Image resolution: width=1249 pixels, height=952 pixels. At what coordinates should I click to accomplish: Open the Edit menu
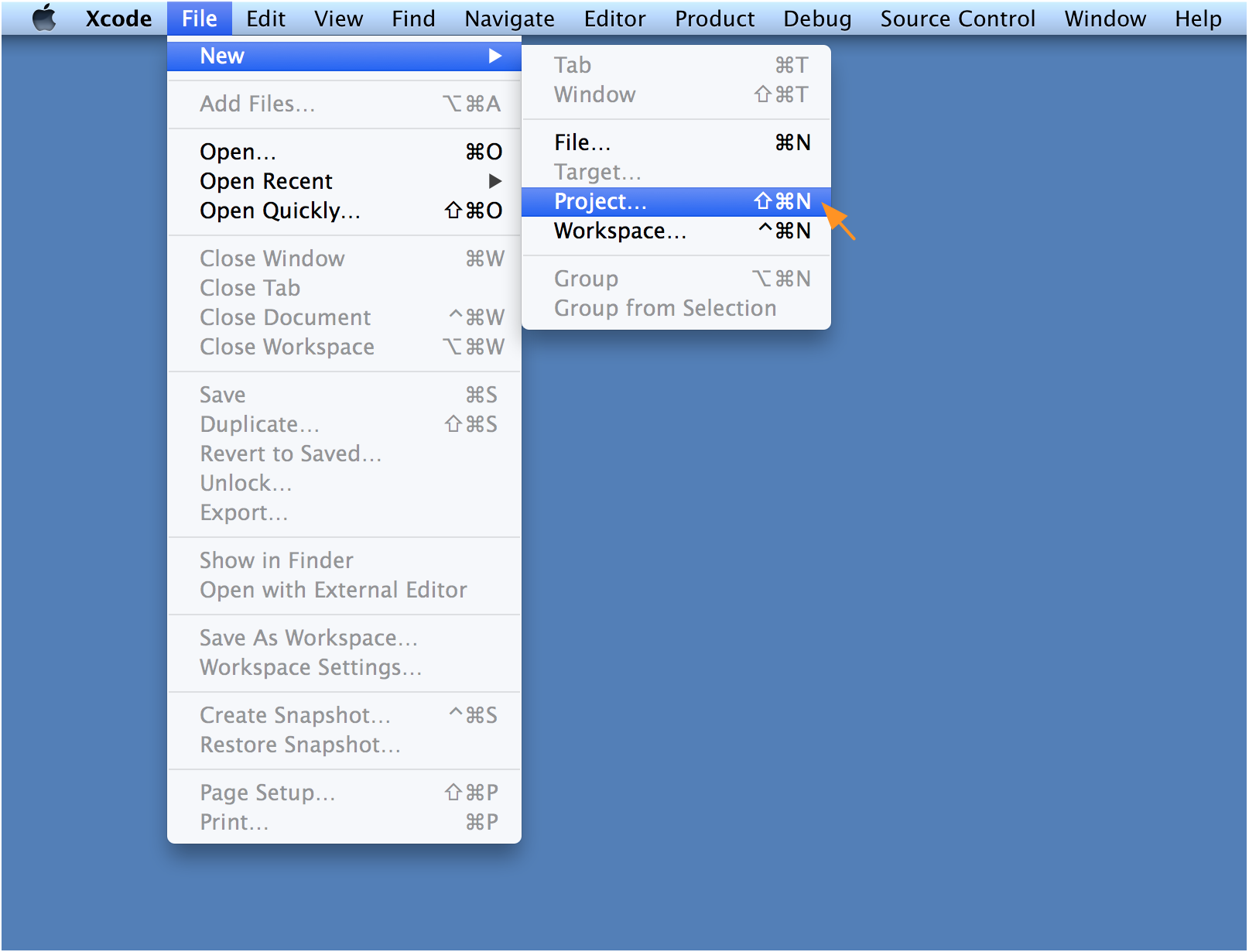tap(265, 19)
